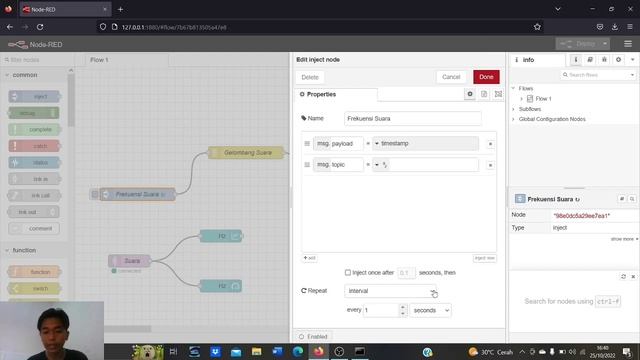
Task: Delete the inject node
Action: (310, 77)
